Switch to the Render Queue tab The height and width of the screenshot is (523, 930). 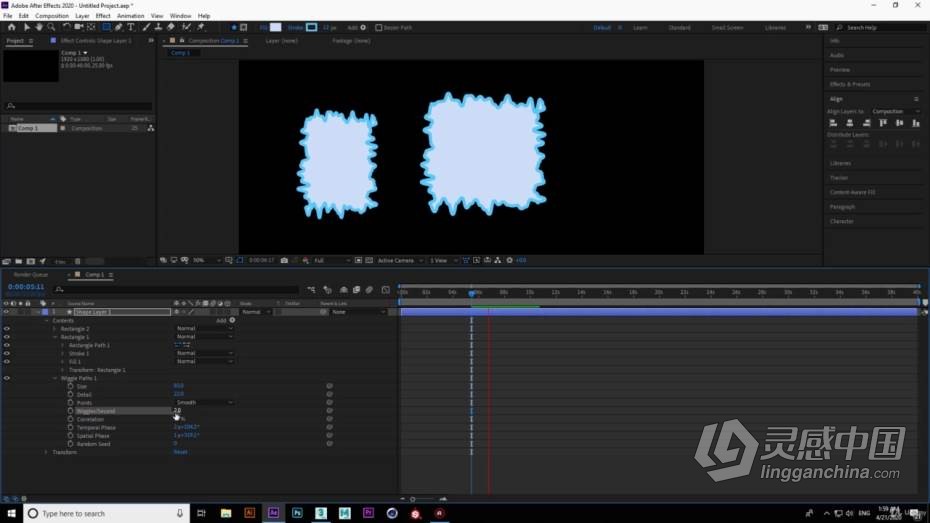(30, 275)
